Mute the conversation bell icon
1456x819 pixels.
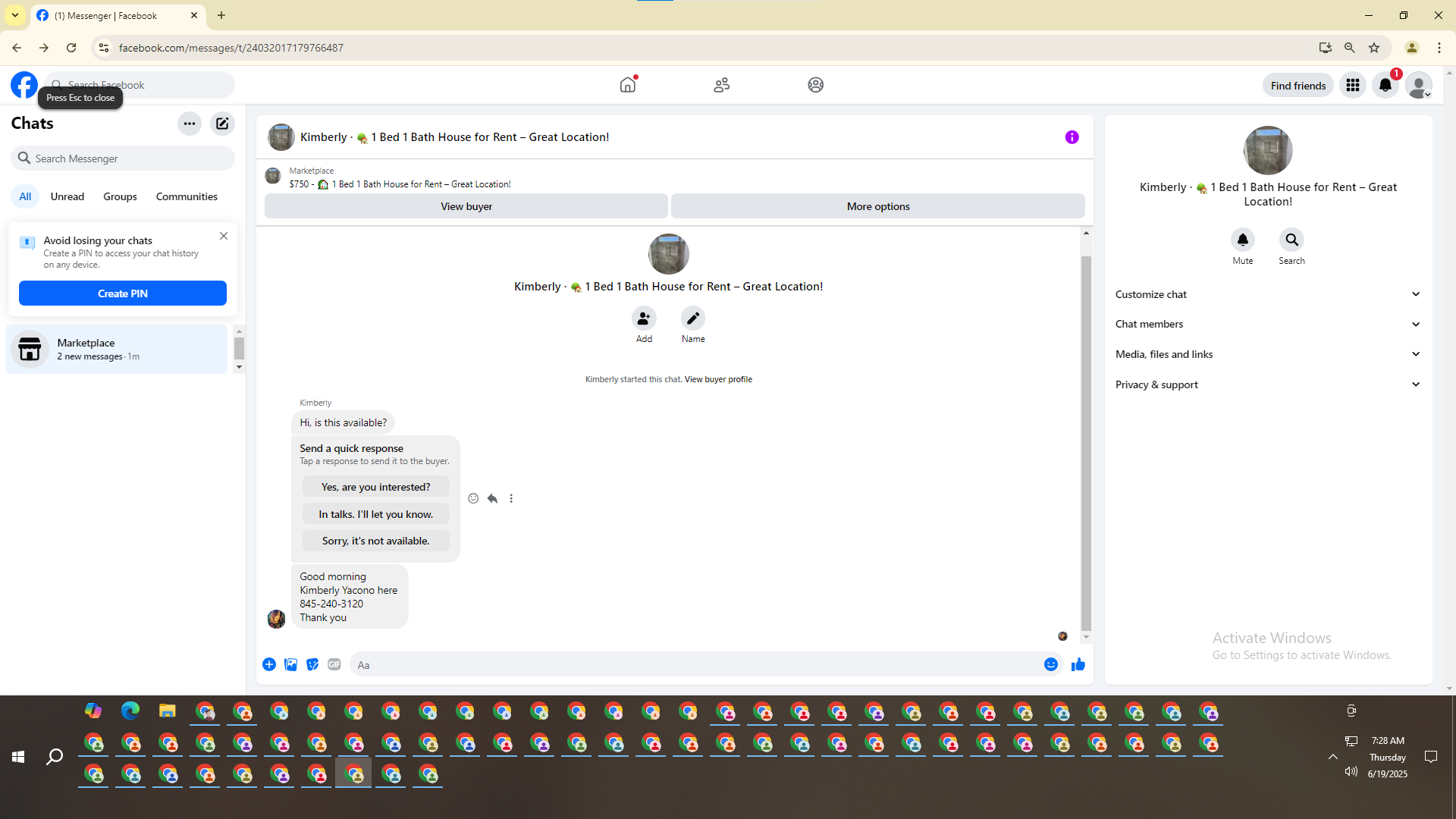tap(1243, 240)
